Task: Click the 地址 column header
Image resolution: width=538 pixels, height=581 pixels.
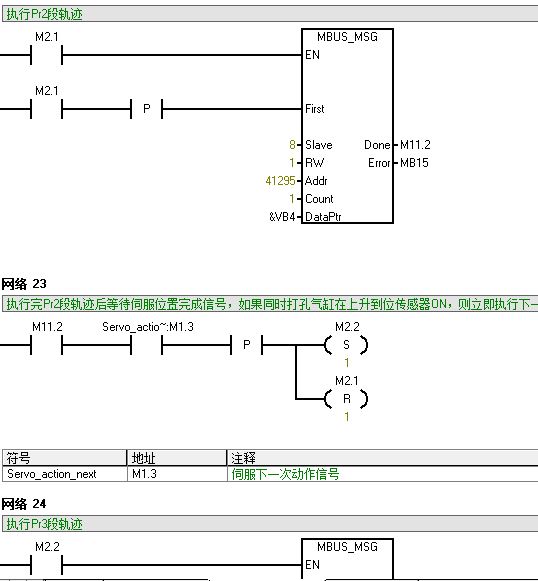Action: [x=177, y=458]
